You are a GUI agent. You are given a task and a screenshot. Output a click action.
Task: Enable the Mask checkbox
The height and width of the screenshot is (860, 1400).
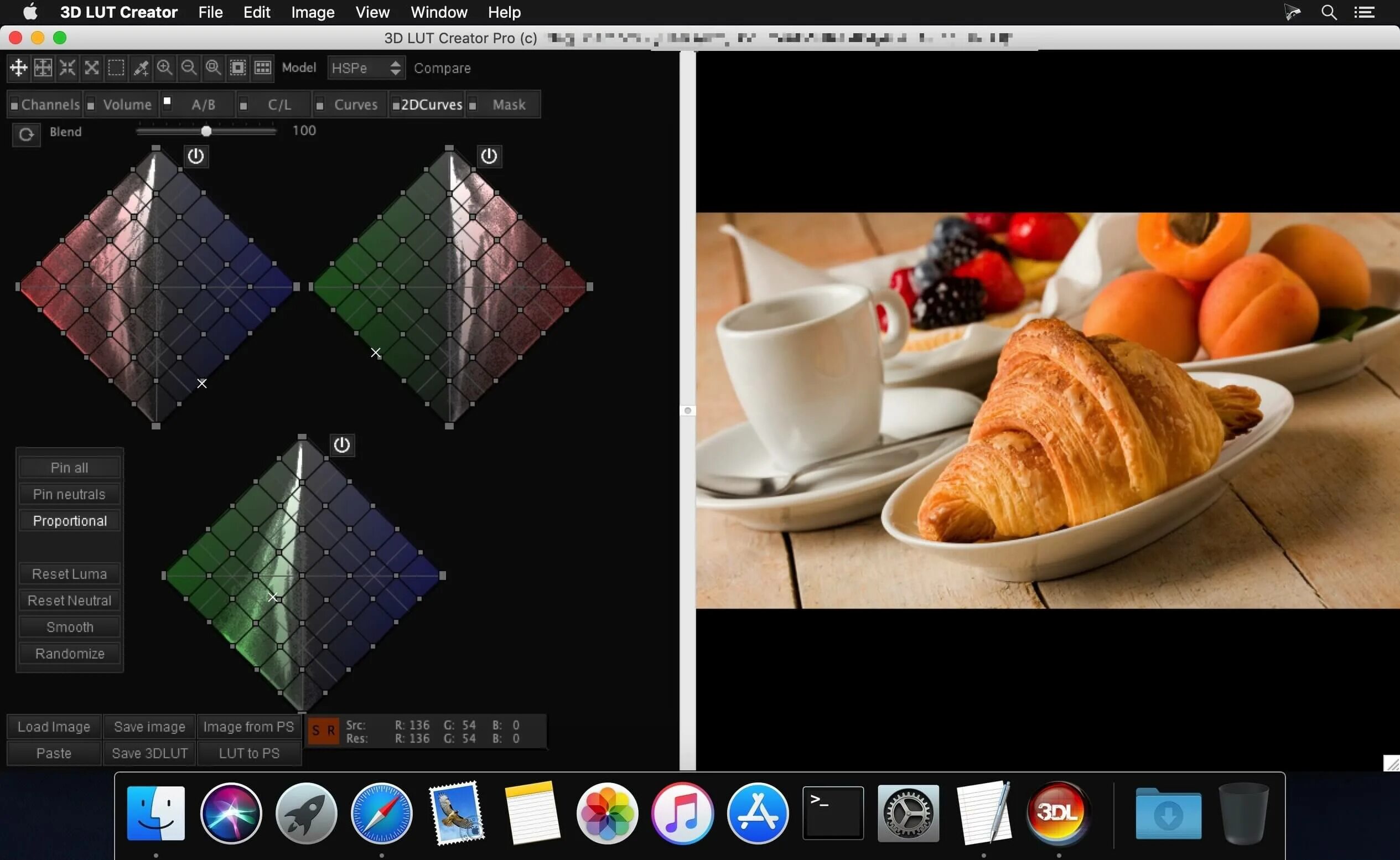[x=473, y=104]
